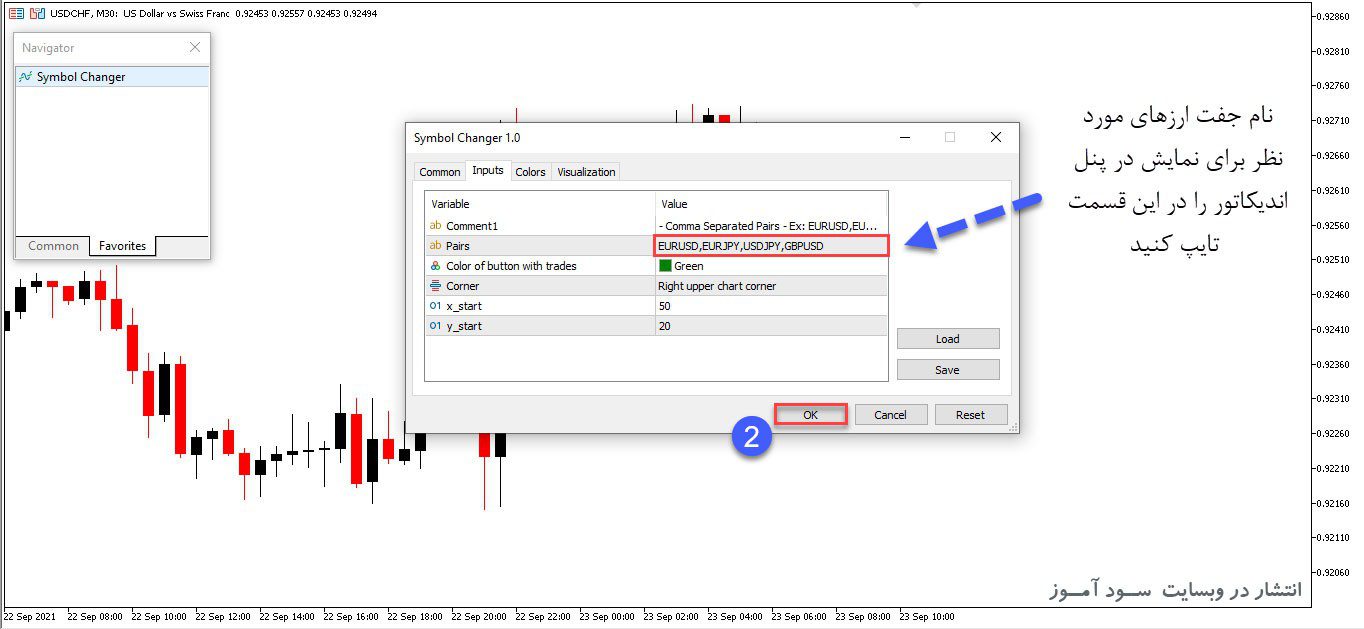
Task: Click the 01 icon beside y_start
Action: tap(435, 326)
